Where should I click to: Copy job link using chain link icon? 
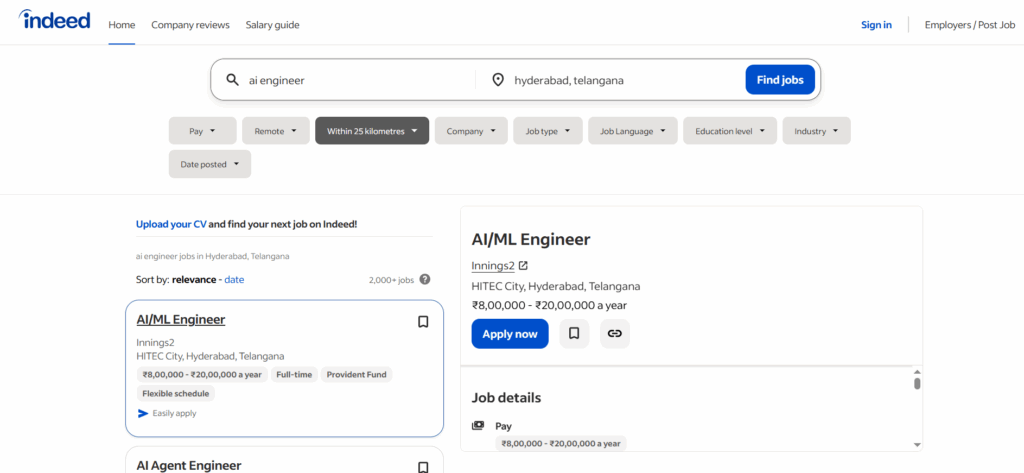pos(615,334)
